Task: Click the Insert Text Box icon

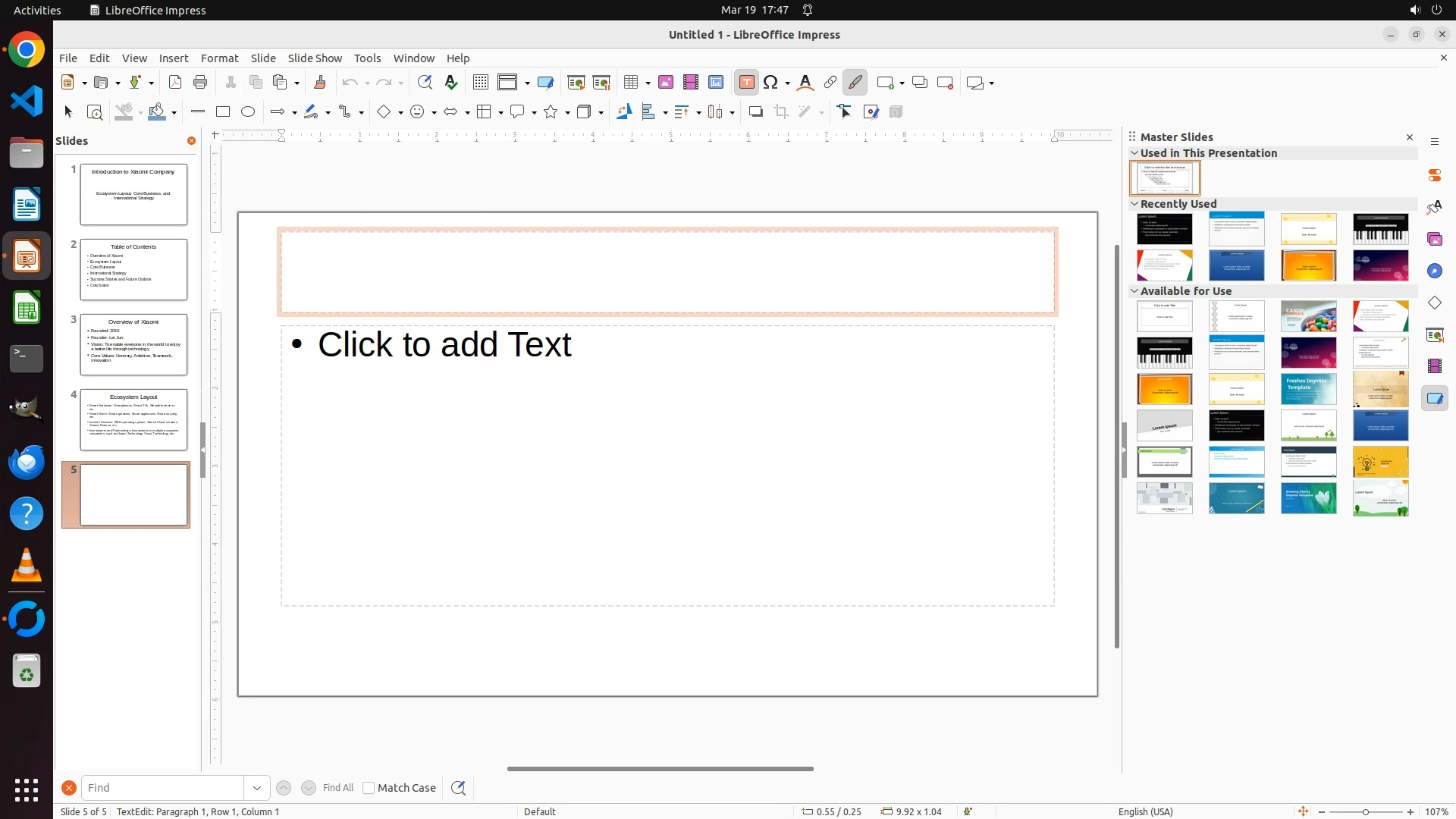Action: click(746, 83)
